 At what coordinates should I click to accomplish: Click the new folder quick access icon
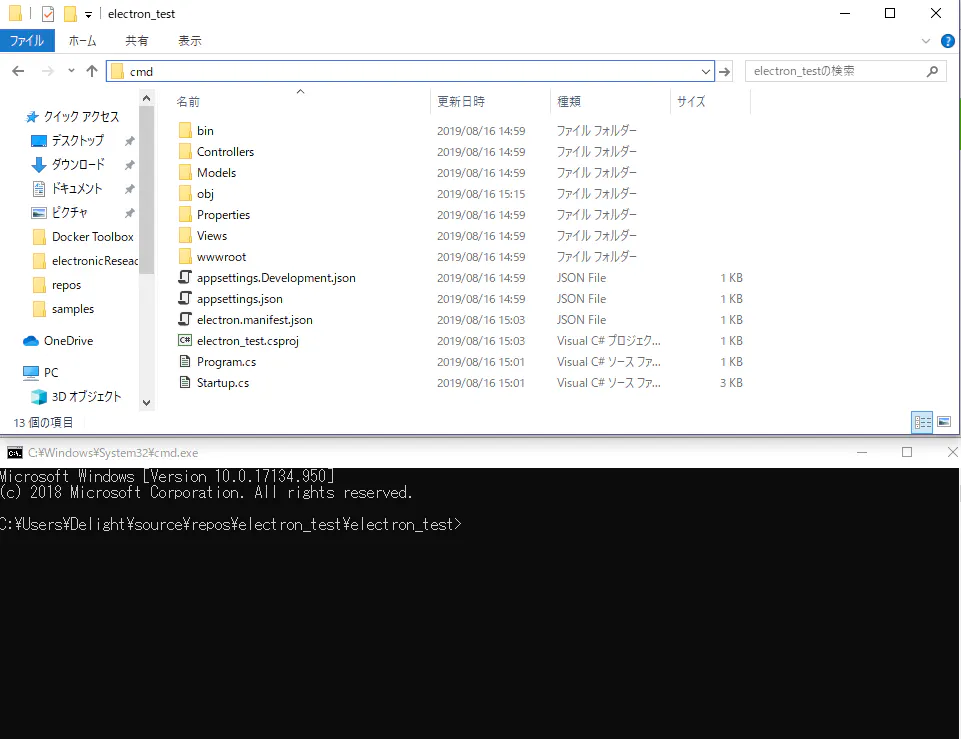click(x=70, y=13)
